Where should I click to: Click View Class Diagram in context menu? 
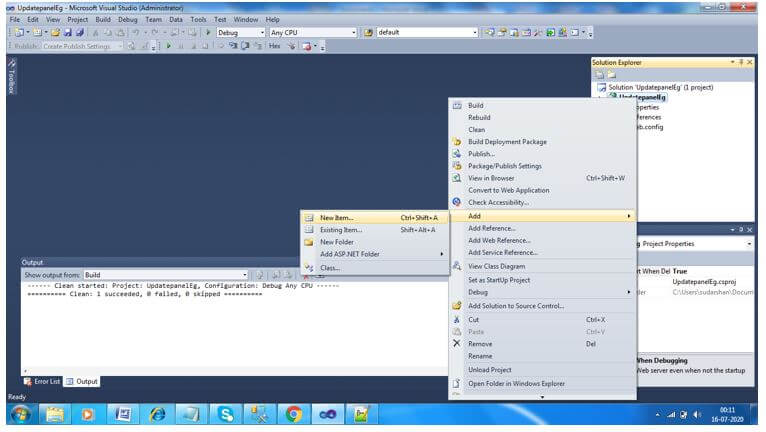click(542, 266)
